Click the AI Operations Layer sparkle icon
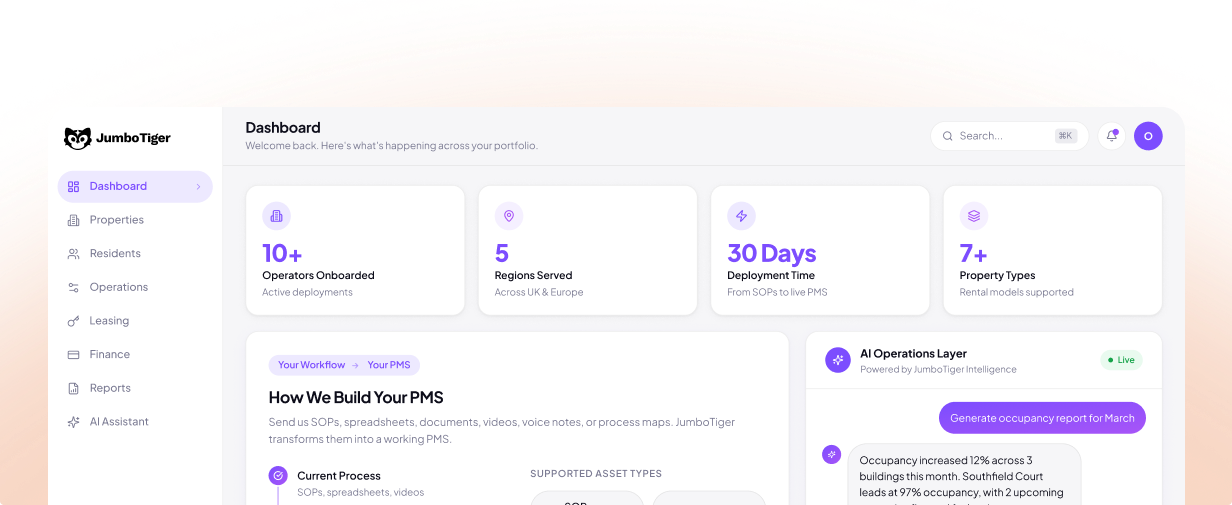This screenshot has width=1232, height=505. coord(838,360)
